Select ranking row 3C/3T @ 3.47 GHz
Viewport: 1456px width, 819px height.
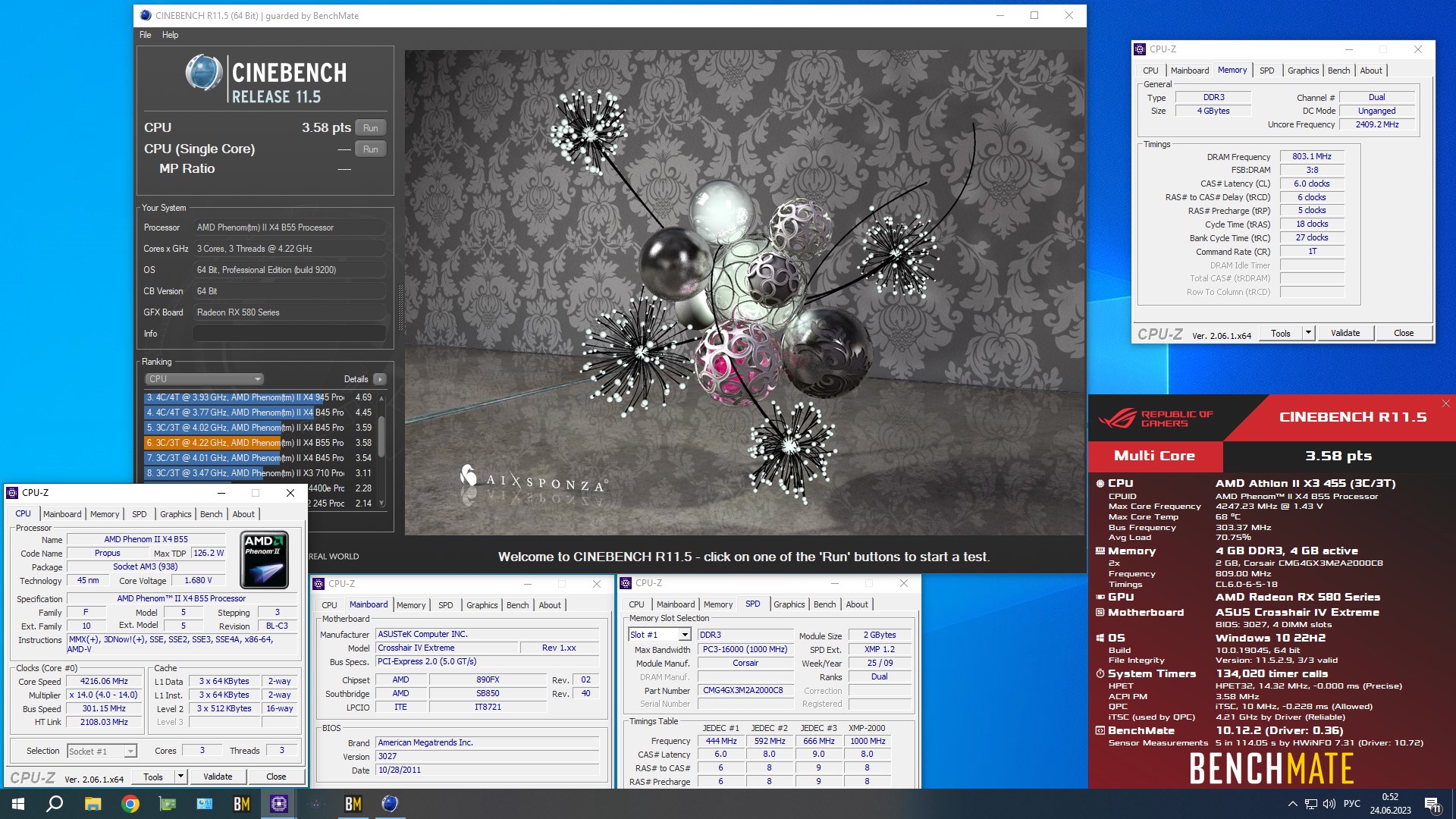pos(259,473)
